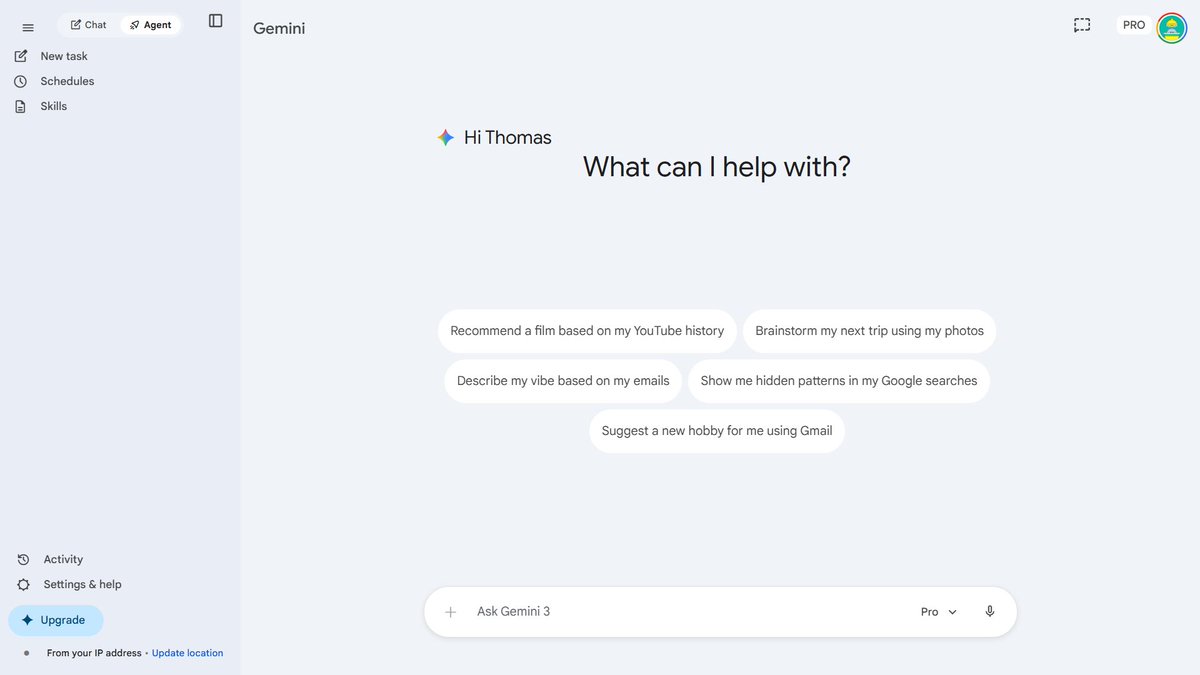Image resolution: width=1200 pixels, height=675 pixels.
Task: Select 'Suggest a new hobby for me using Gmail'
Action: point(717,431)
